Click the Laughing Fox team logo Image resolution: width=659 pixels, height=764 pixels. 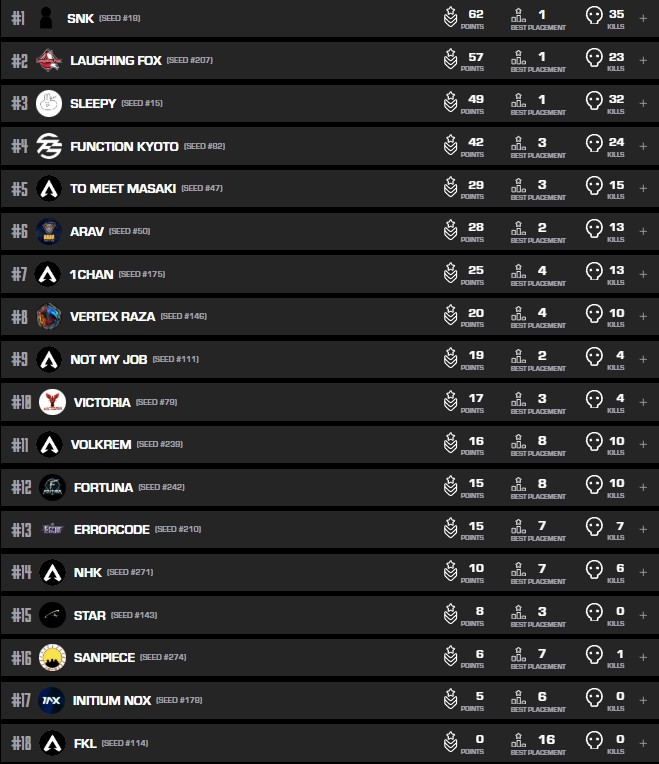click(x=49, y=61)
